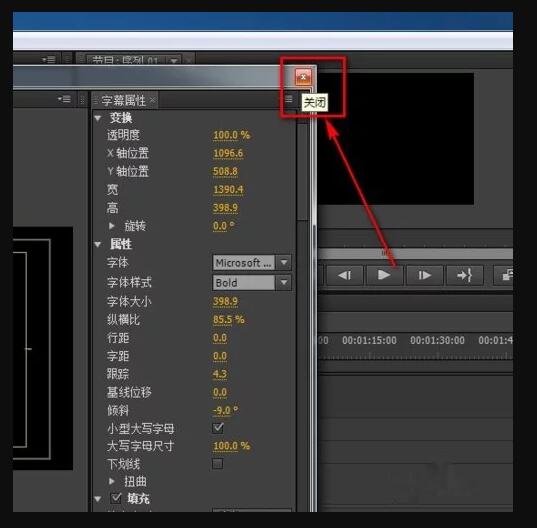Expand the 扭曲 property
The height and width of the screenshot is (528, 537).
[111, 481]
